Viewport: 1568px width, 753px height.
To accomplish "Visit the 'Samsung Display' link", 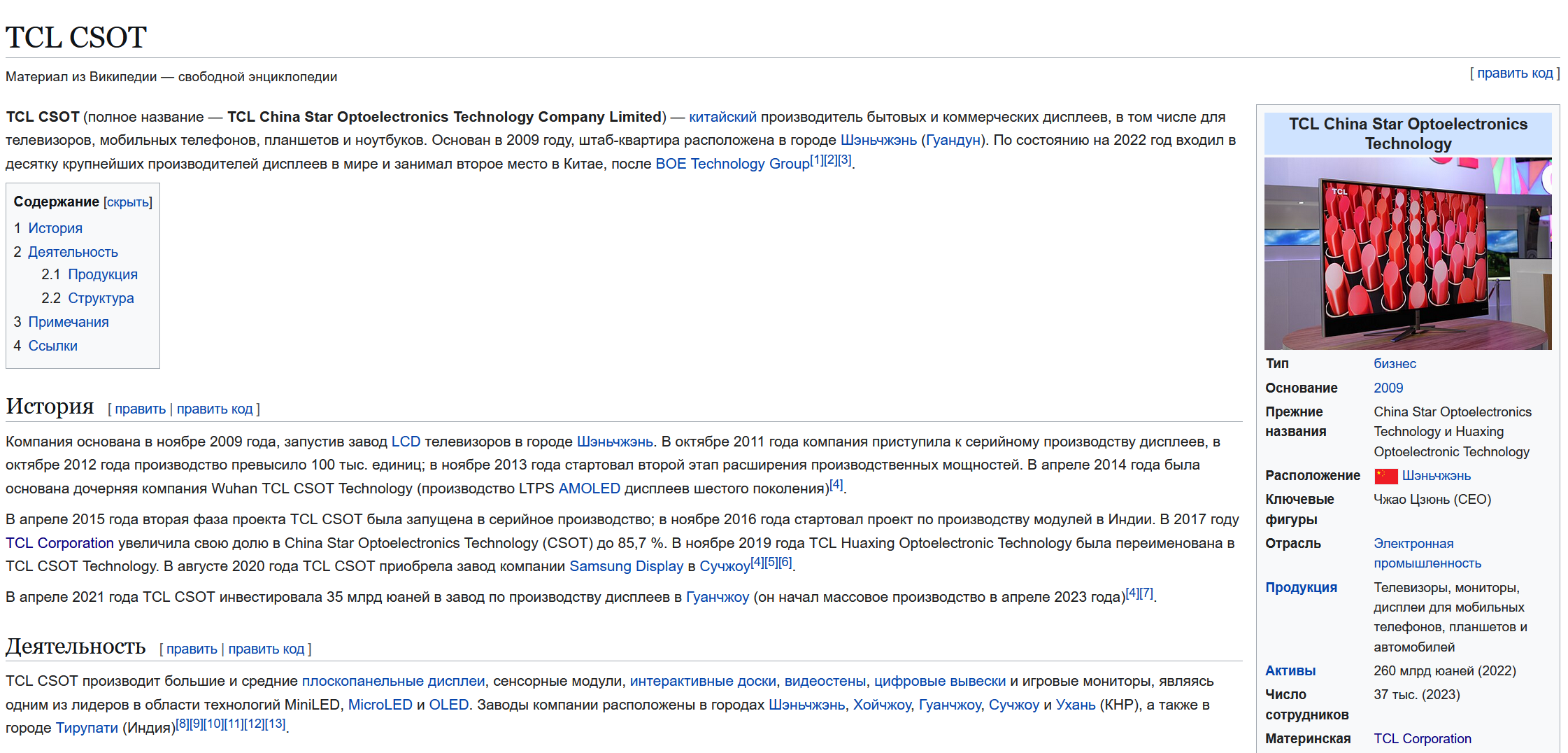I will (626, 566).
